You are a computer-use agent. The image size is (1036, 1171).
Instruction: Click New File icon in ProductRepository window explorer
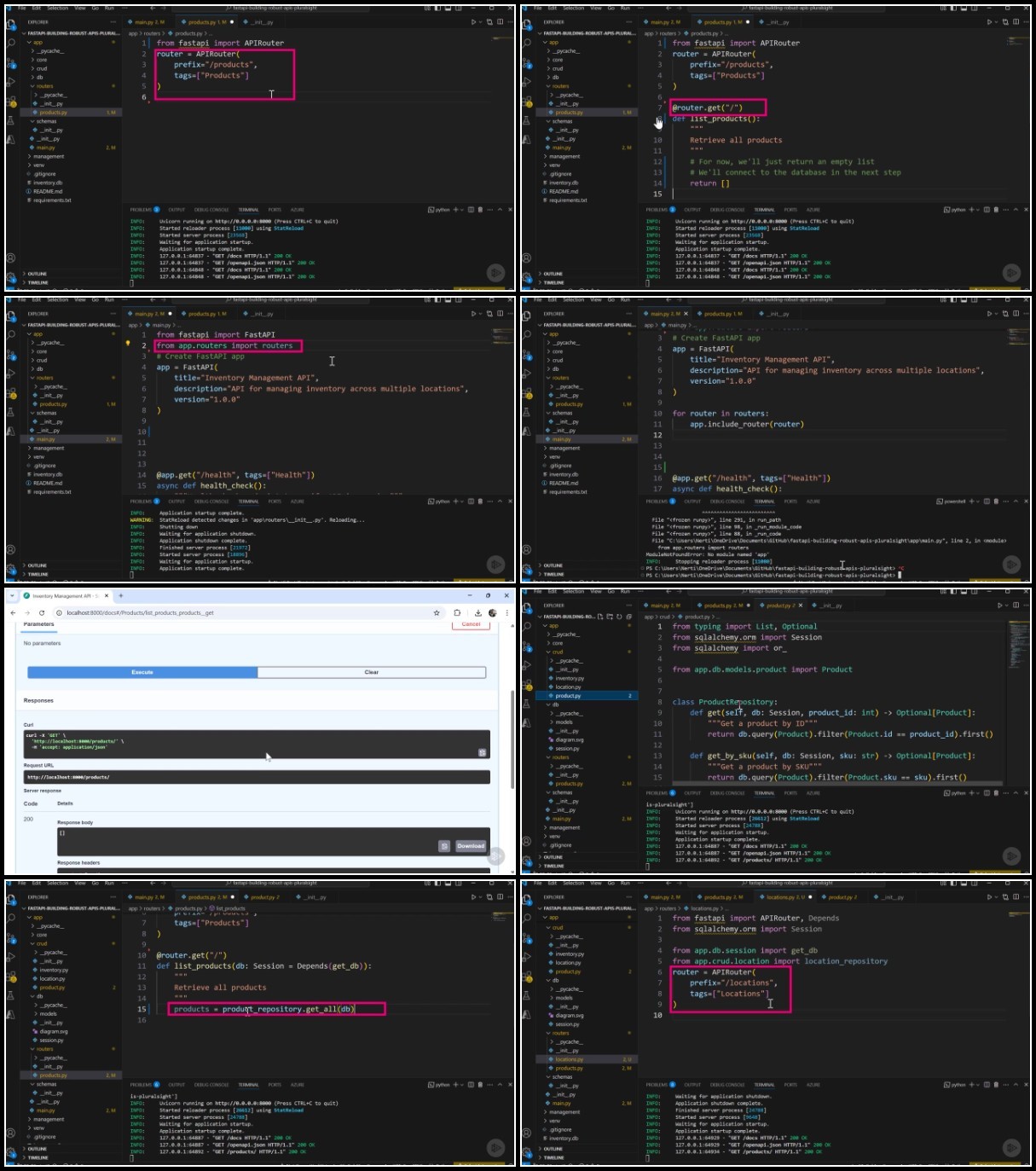[x=601, y=616]
